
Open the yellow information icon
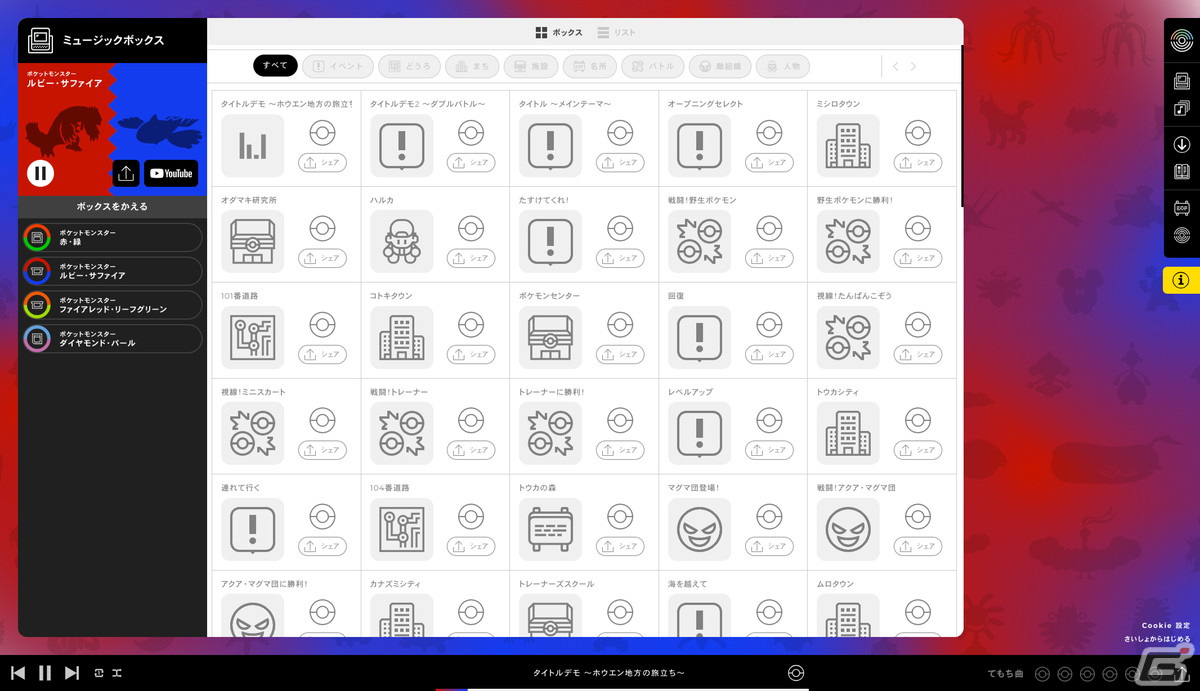coord(1181,281)
